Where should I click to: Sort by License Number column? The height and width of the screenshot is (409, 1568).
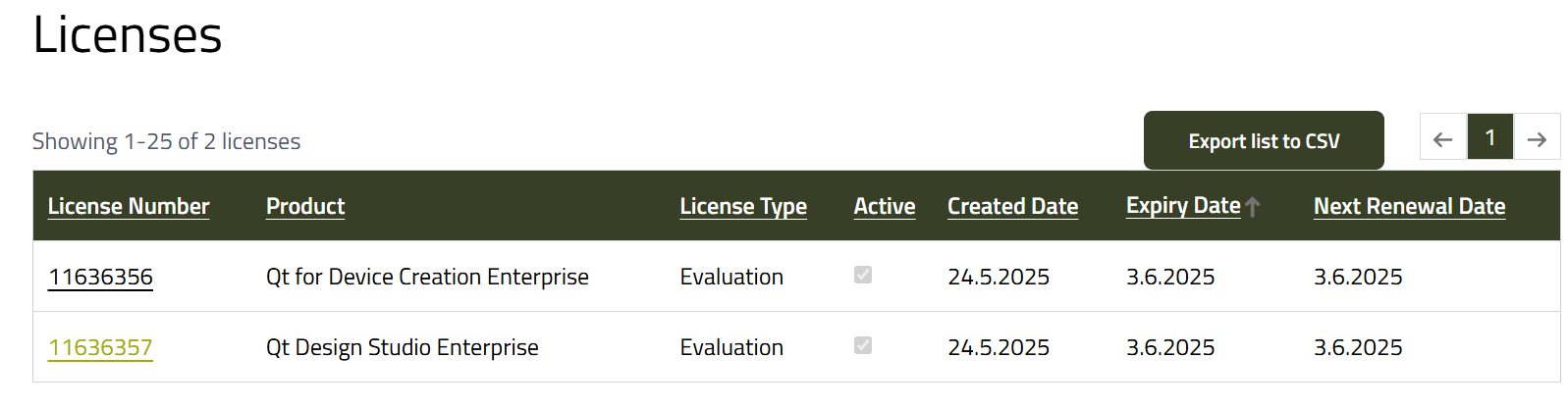click(129, 206)
